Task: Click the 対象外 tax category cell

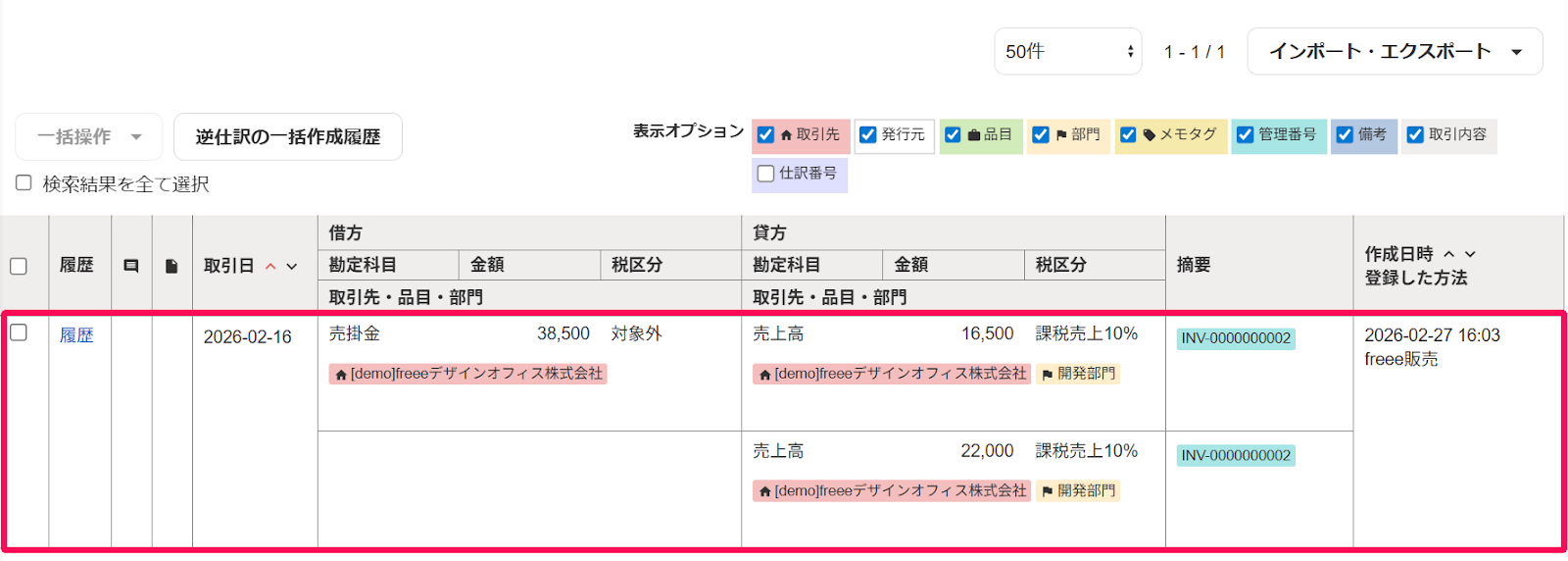Action: tap(637, 333)
